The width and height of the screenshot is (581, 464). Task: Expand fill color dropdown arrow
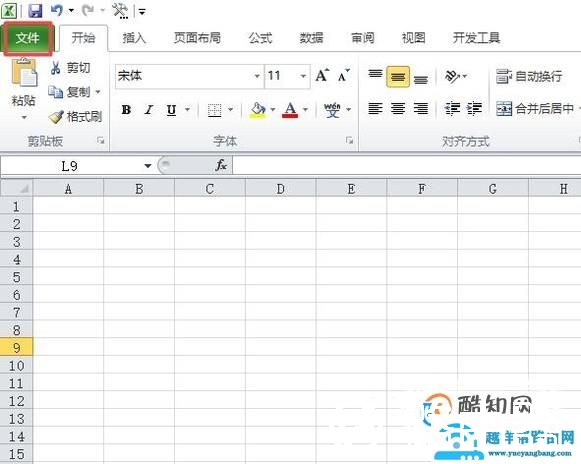273,109
